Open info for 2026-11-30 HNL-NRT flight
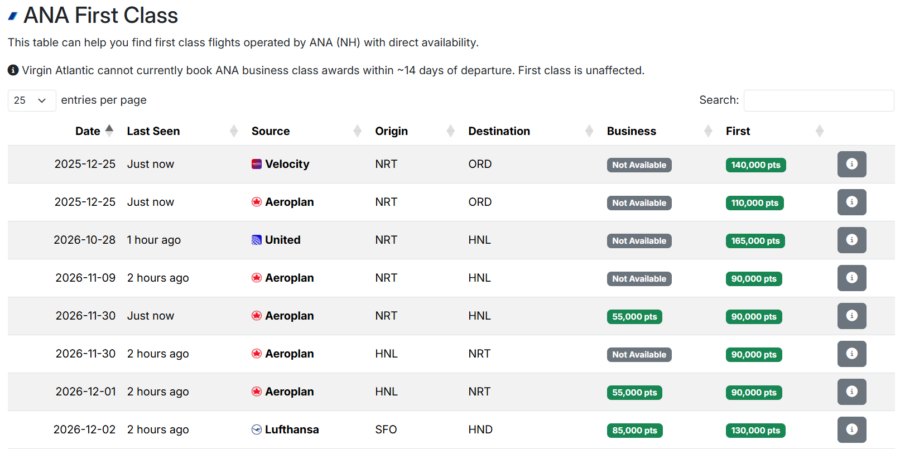The height and width of the screenshot is (449, 900). (851, 354)
